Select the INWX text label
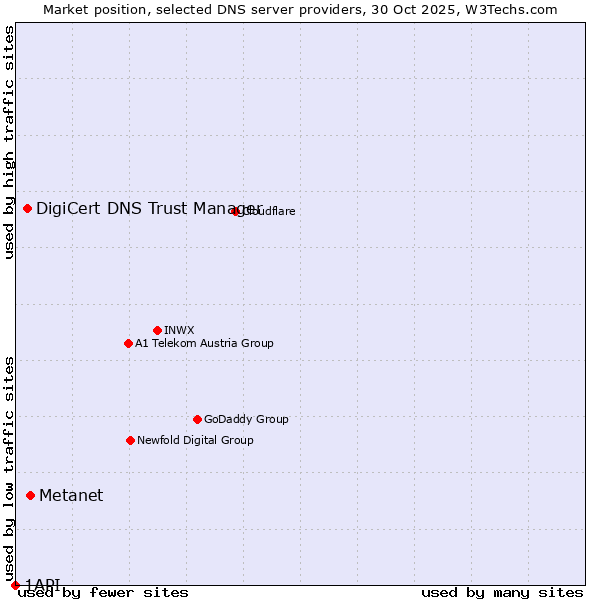Screen dimensions: 600x600 click(179, 331)
